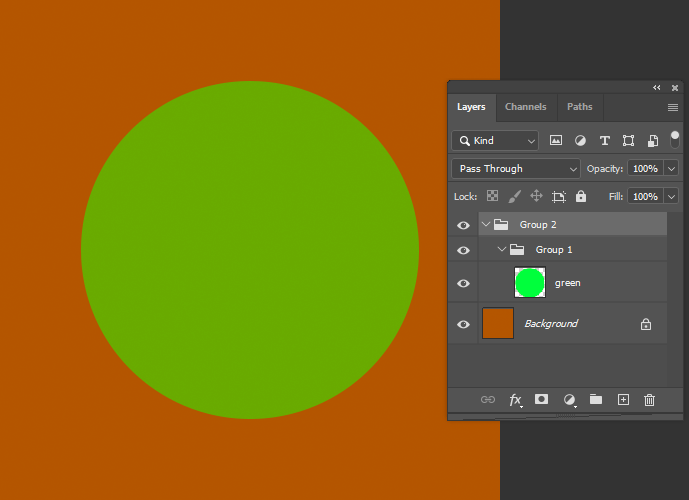Click the green circle on canvas
This screenshot has width=689, height=500.
pos(250,250)
